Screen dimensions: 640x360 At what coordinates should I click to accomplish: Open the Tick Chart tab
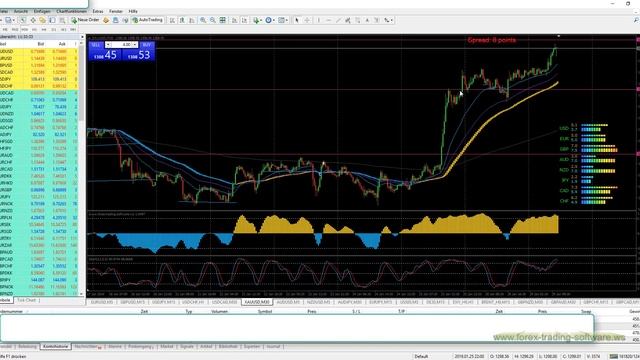point(27,300)
